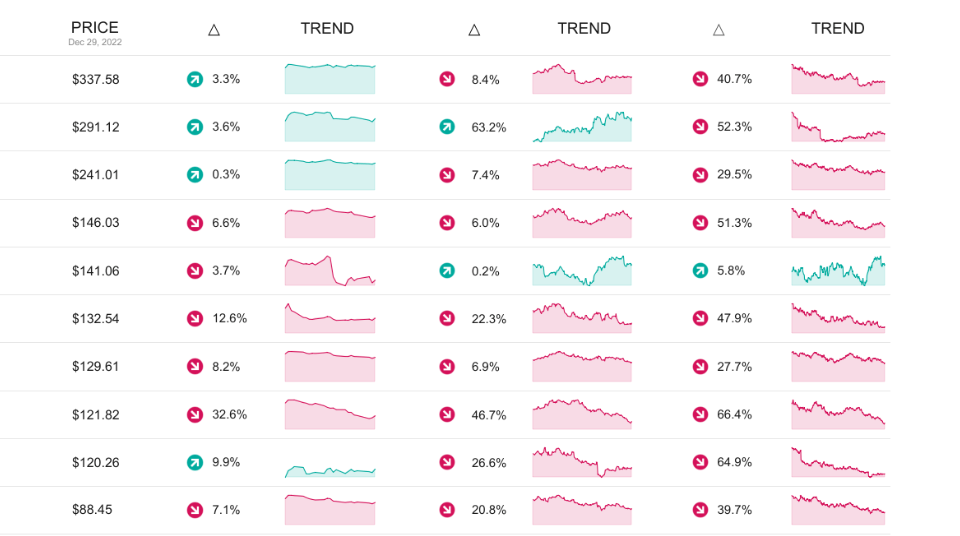This screenshot has width=960, height=536.
Task: Click the red down-arrow icon beside 32.6%
Action: point(195,415)
